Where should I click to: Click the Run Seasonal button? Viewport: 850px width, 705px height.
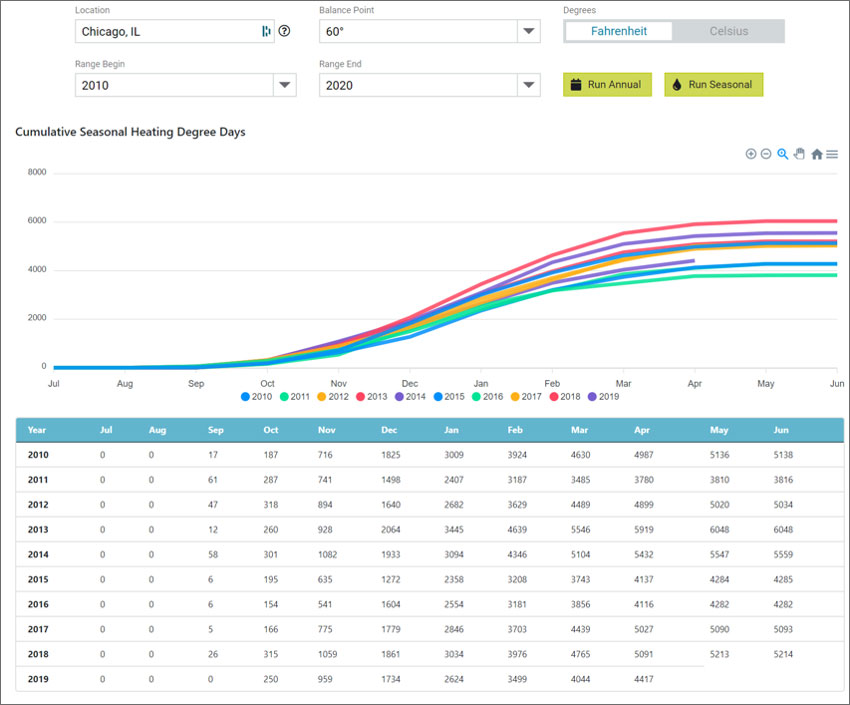(713, 85)
